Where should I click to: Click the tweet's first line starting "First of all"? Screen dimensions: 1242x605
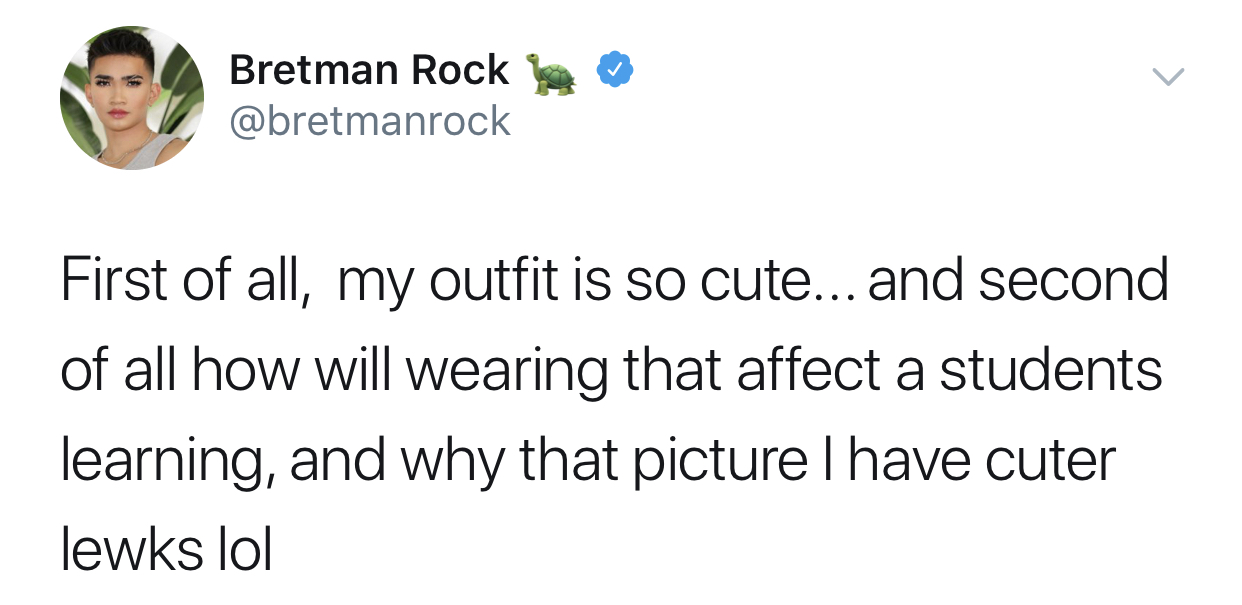point(614,280)
